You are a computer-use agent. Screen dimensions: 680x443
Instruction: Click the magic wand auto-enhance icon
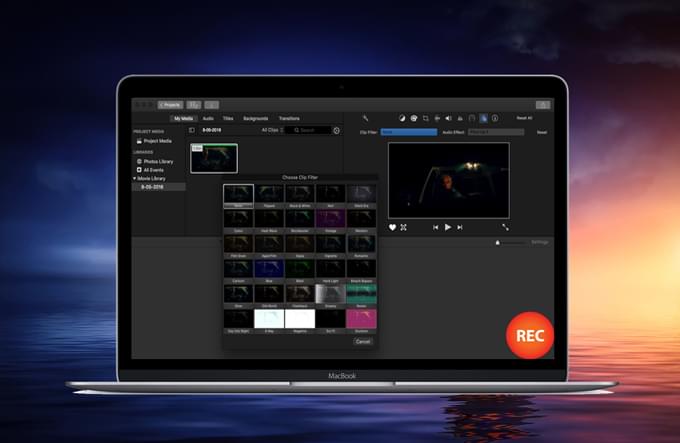(x=365, y=118)
